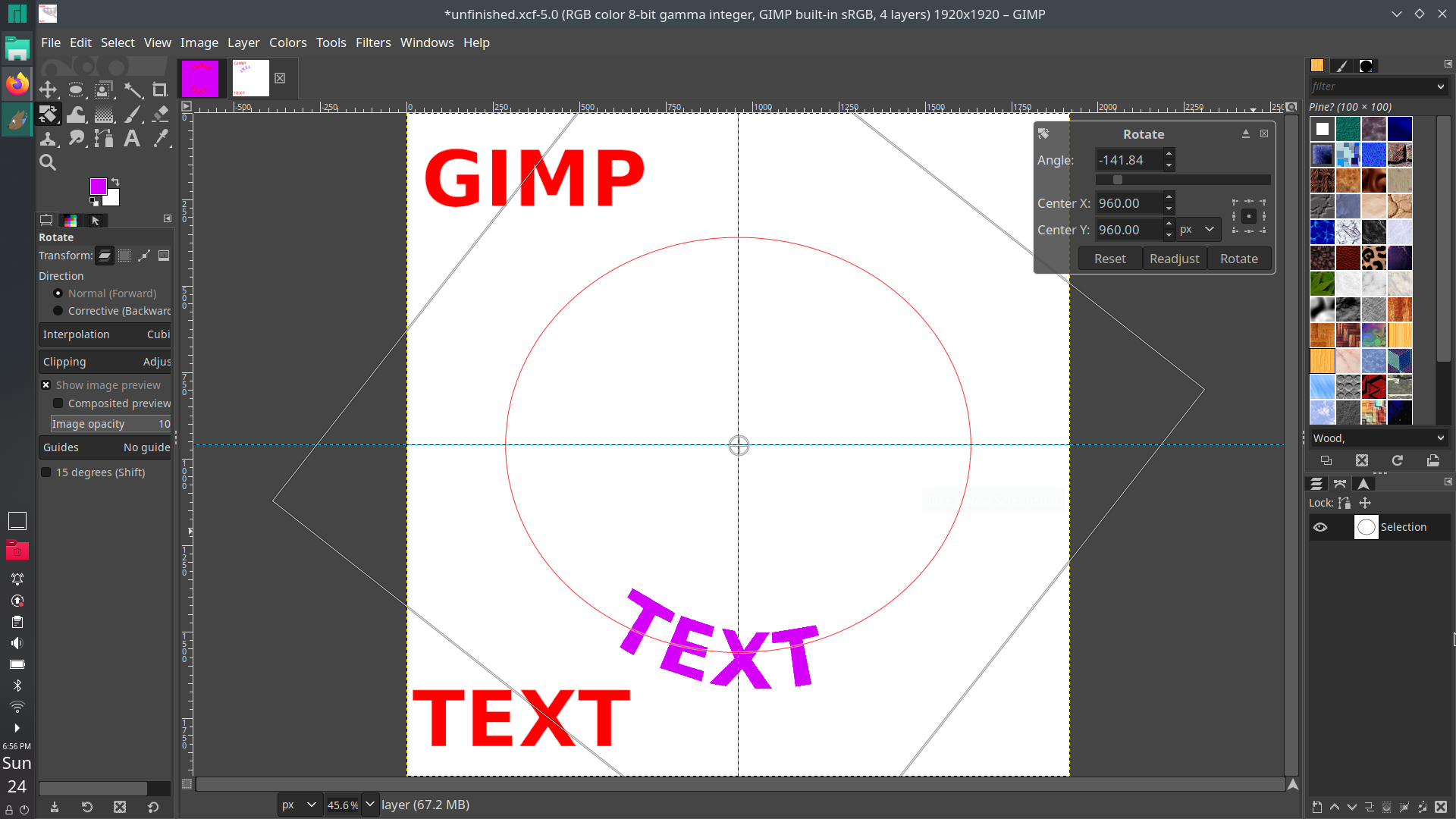Select the Fuzzy Select magic wand tool
The image size is (1456, 819).
point(132,90)
